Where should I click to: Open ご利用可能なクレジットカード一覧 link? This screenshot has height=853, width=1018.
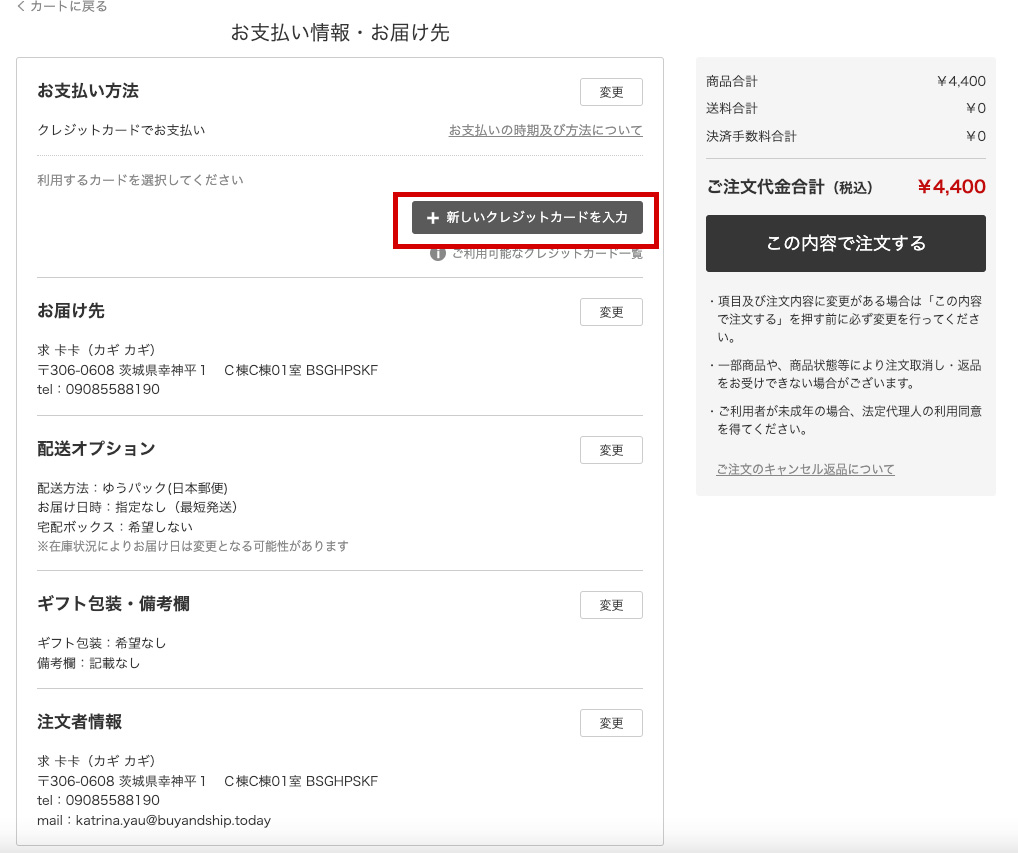pyautogui.click(x=547, y=254)
